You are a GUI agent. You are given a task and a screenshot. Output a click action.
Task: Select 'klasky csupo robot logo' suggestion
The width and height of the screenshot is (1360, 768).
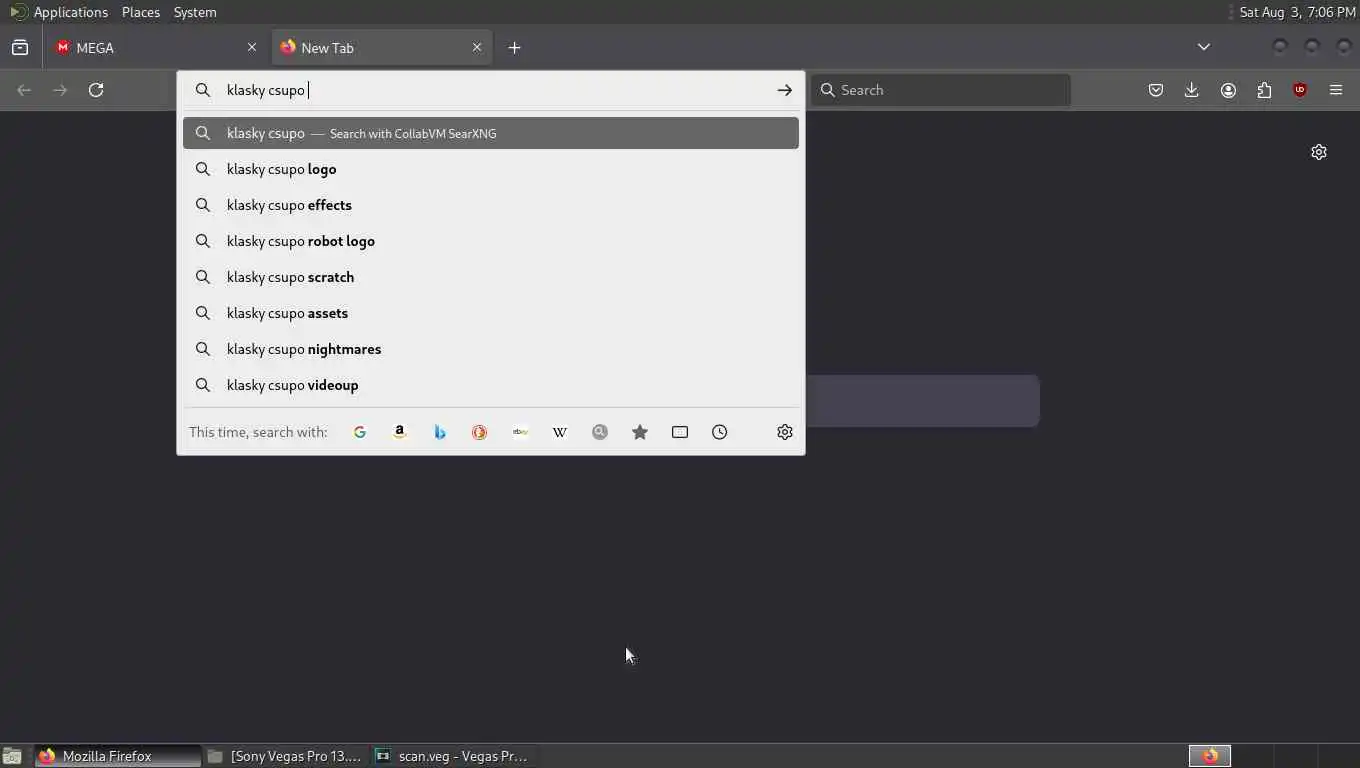pos(491,241)
